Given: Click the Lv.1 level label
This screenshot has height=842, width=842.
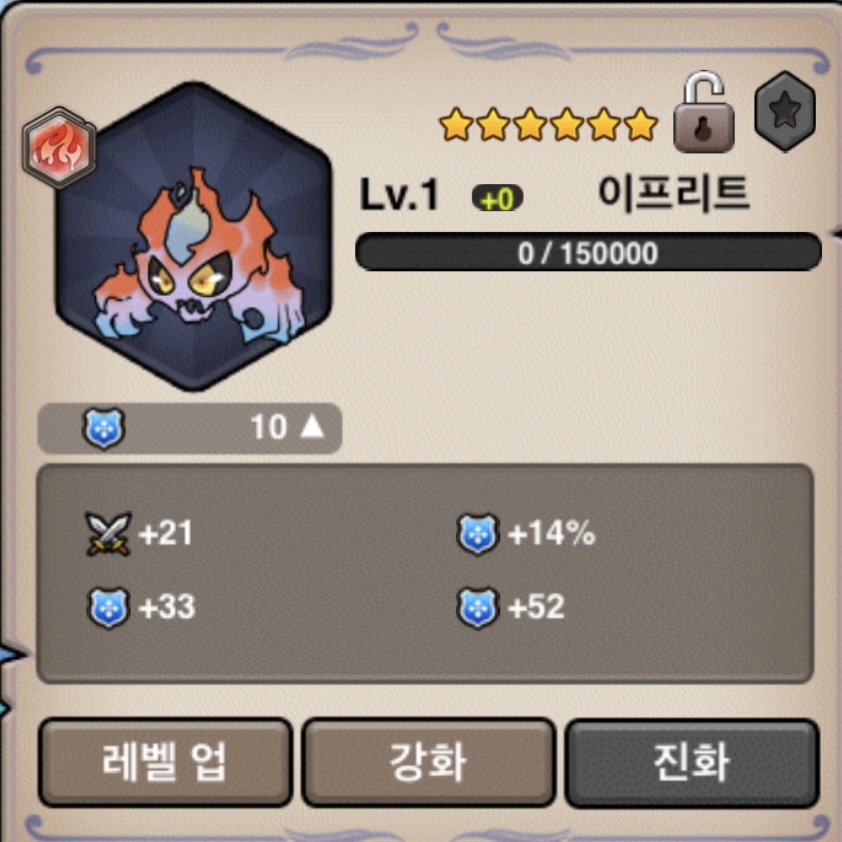Looking at the screenshot, I should pyautogui.click(x=399, y=194).
